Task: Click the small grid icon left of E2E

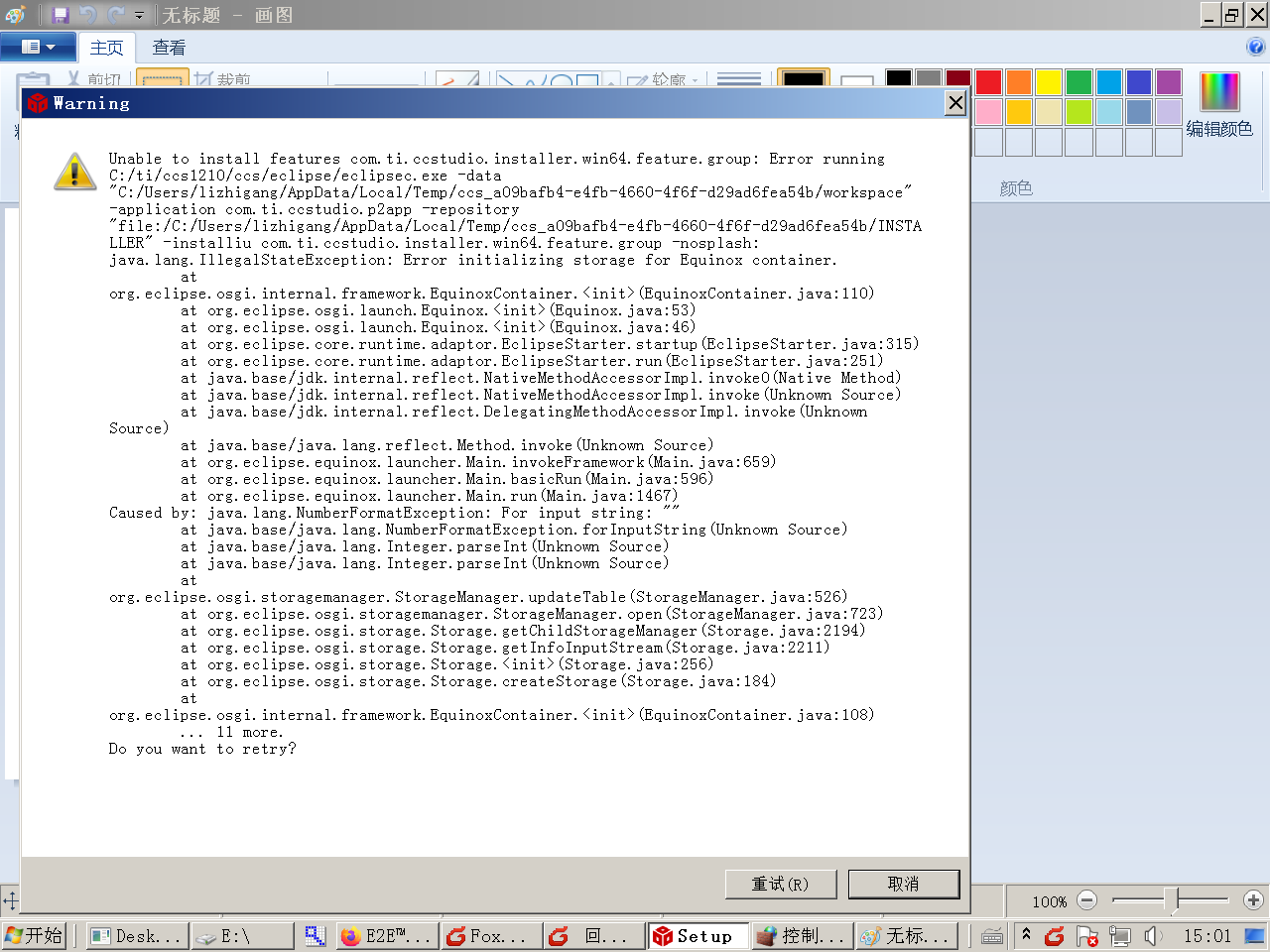Action: pos(316,935)
